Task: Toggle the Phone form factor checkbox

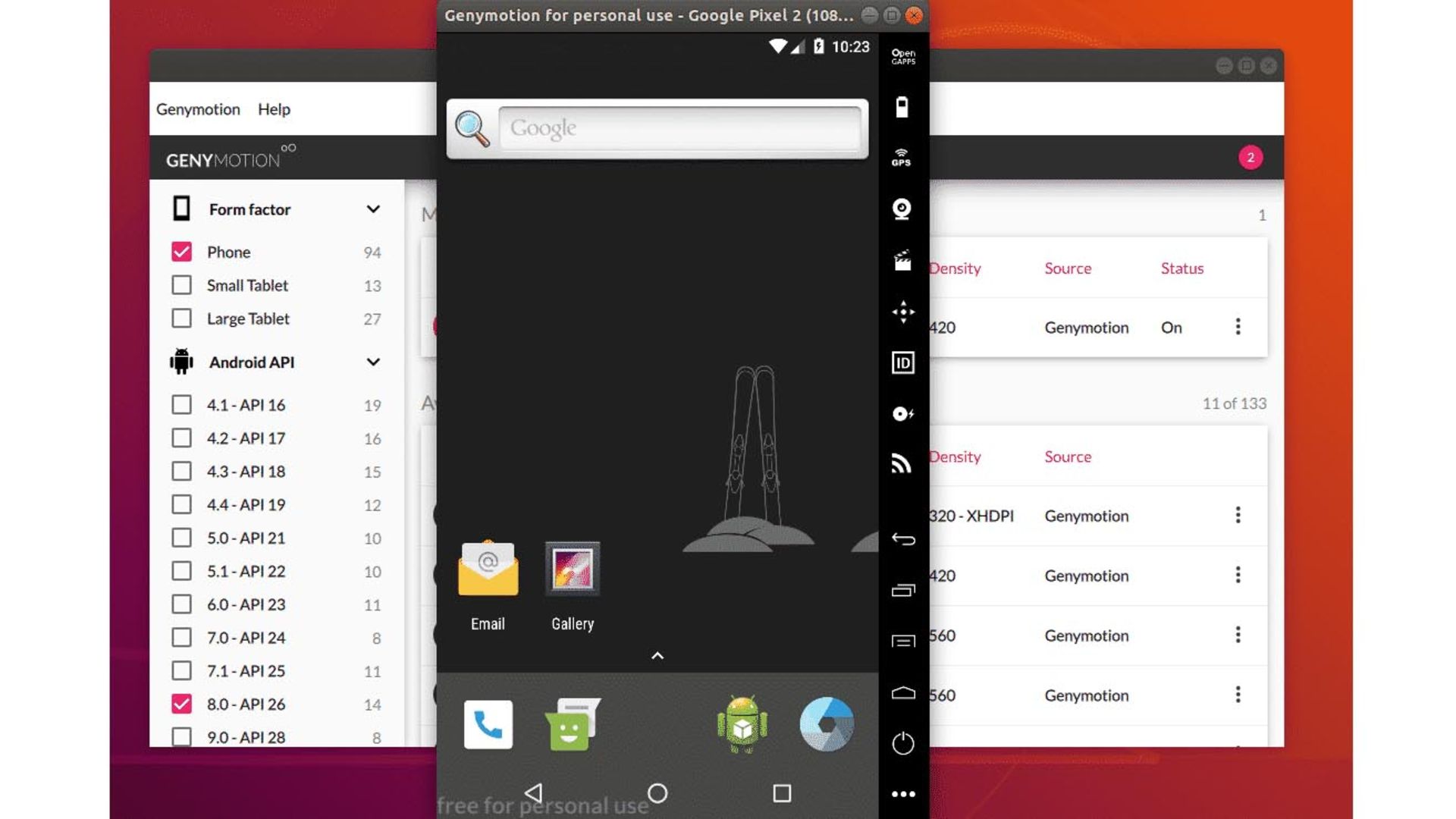Action: 181,251
